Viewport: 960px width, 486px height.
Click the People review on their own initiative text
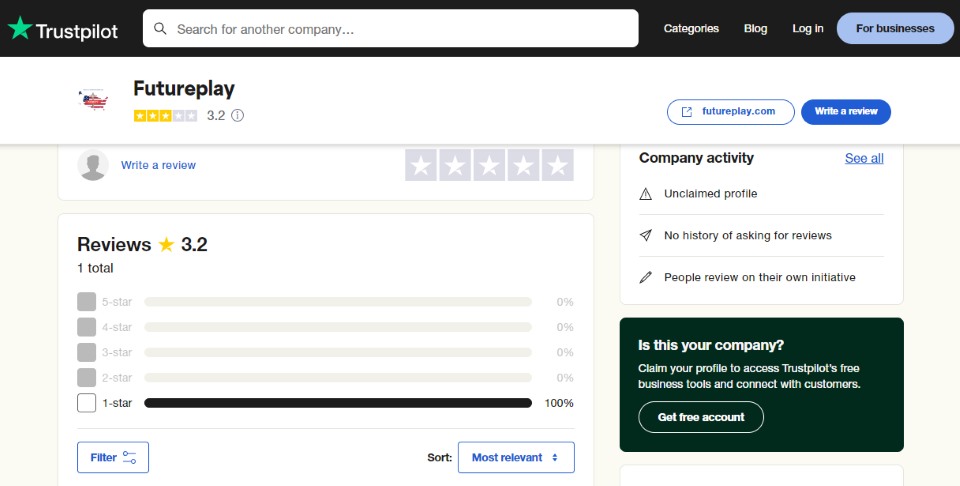pyautogui.click(x=760, y=277)
